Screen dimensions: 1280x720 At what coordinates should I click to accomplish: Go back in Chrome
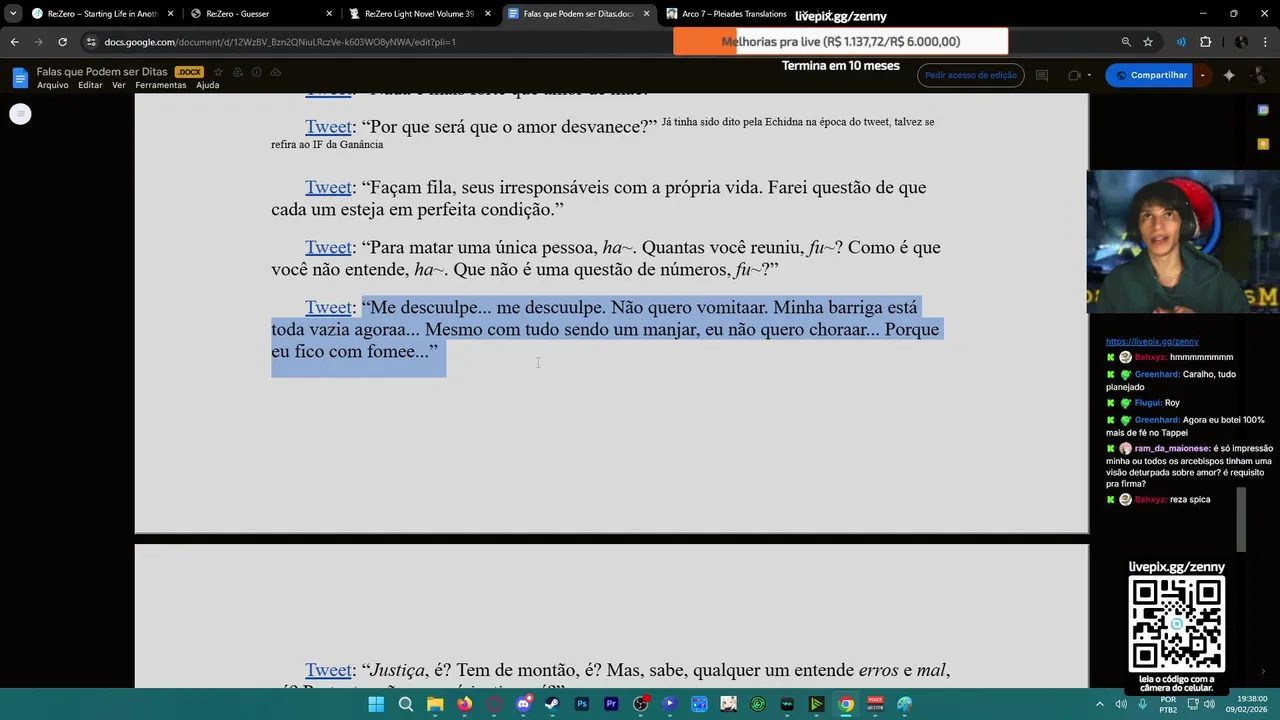(14, 42)
